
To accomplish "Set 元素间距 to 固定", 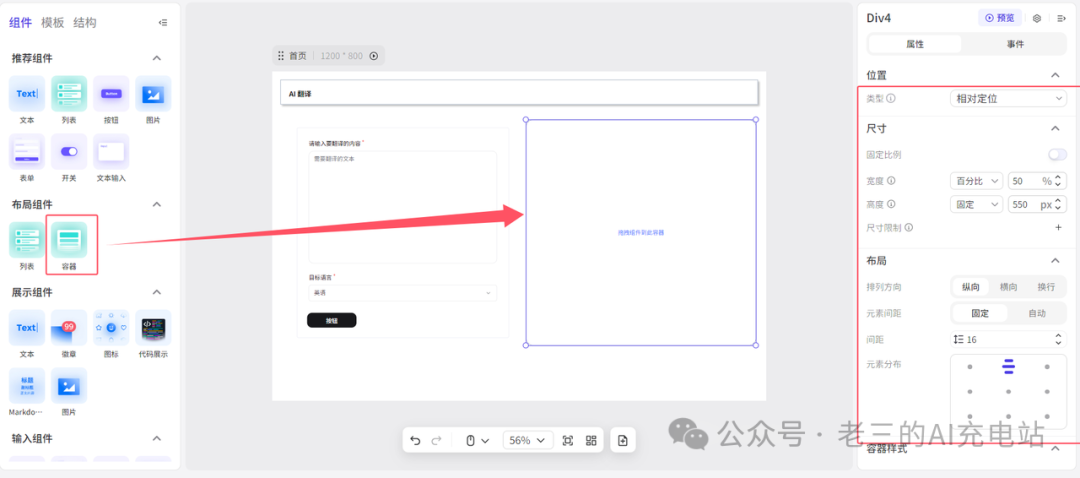I will click(980, 313).
